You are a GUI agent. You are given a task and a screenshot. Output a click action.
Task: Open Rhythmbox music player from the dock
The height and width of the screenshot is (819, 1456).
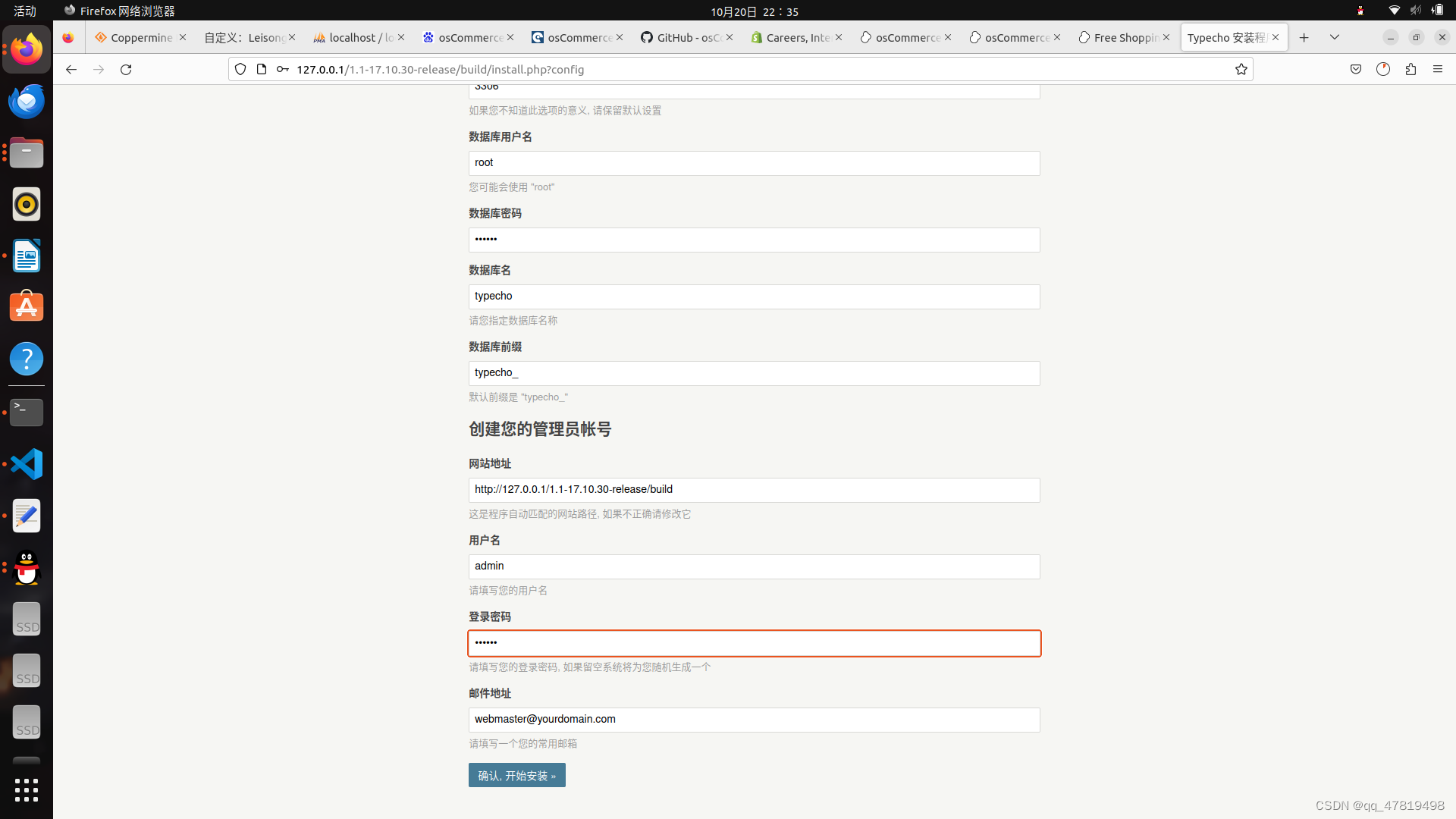click(27, 204)
